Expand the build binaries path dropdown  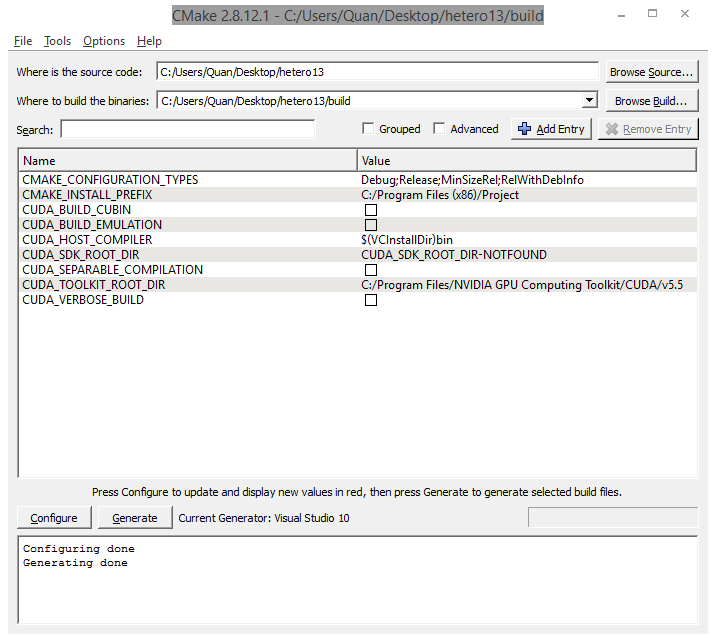tap(589, 100)
